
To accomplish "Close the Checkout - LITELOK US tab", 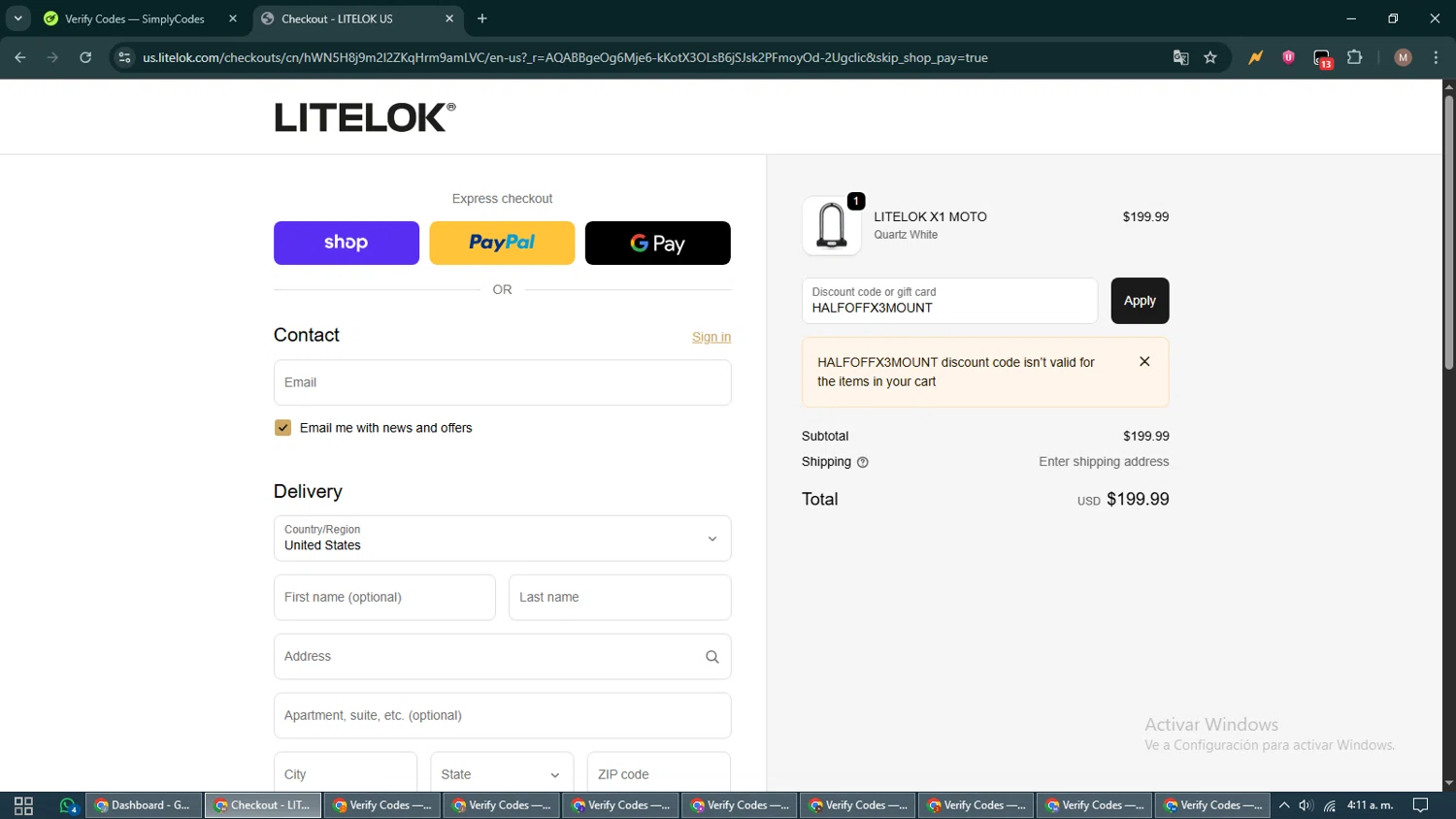I will point(449,18).
